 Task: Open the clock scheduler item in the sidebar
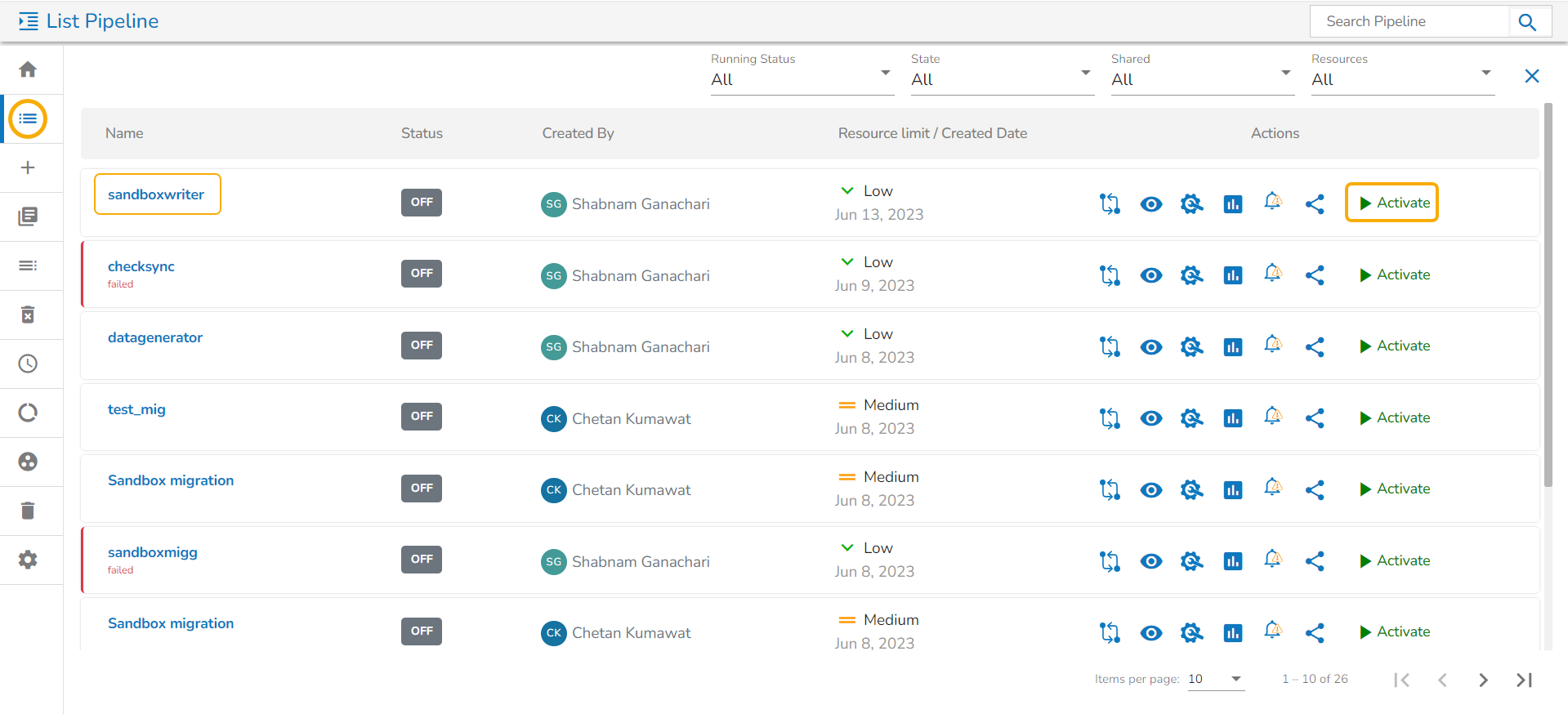28,364
